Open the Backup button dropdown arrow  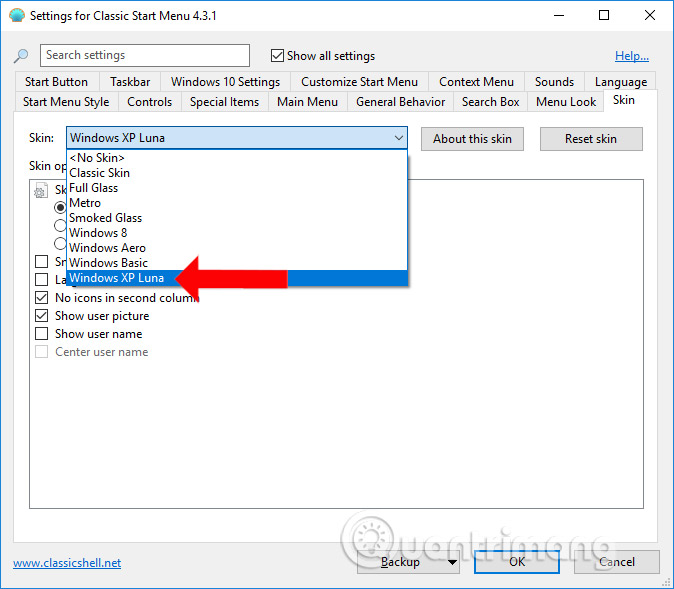(x=452, y=562)
